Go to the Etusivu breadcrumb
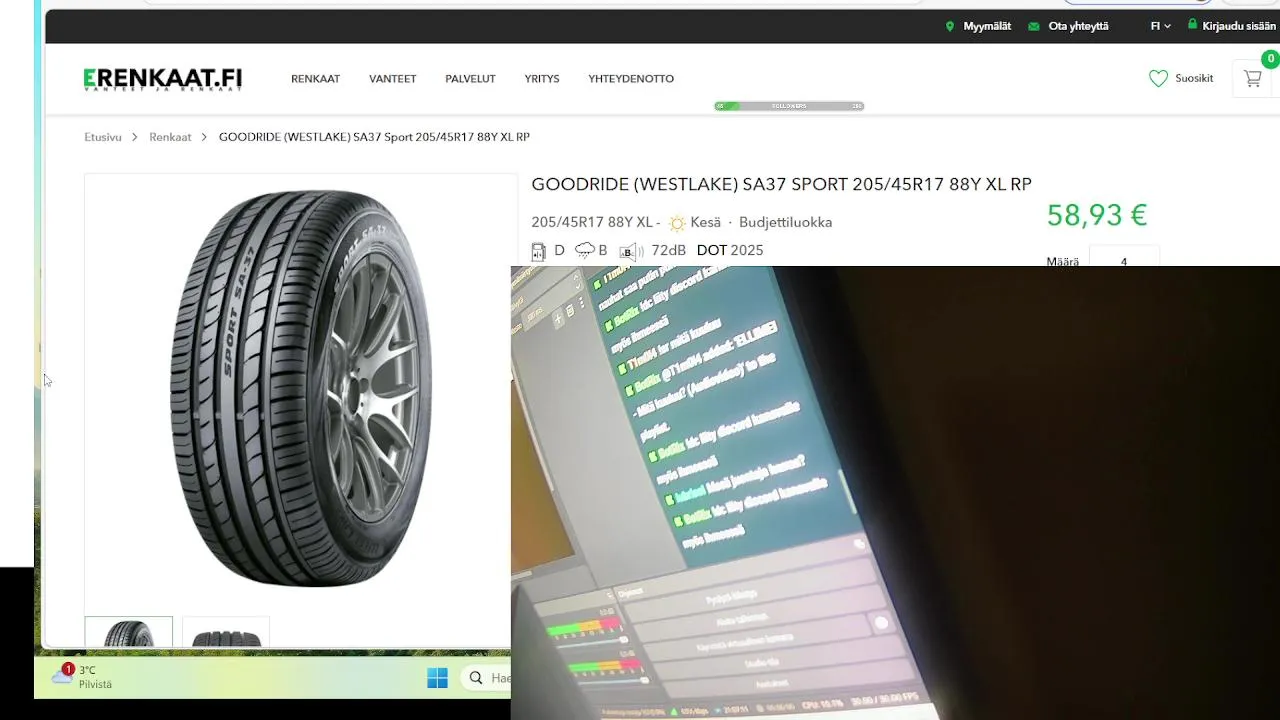1280x720 pixels. tap(103, 137)
